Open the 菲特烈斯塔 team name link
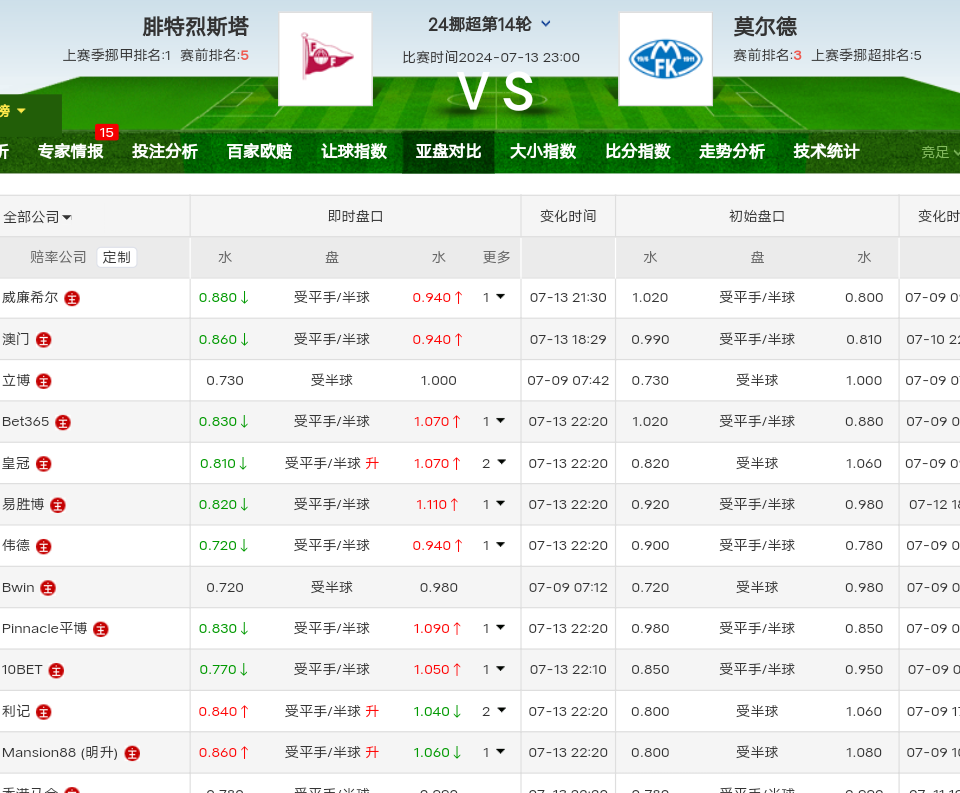This screenshot has height=793, width=960. (x=196, y=27)
